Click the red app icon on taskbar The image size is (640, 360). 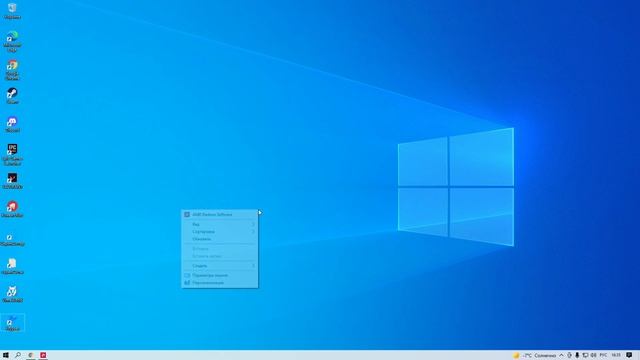tap(43, 355)
